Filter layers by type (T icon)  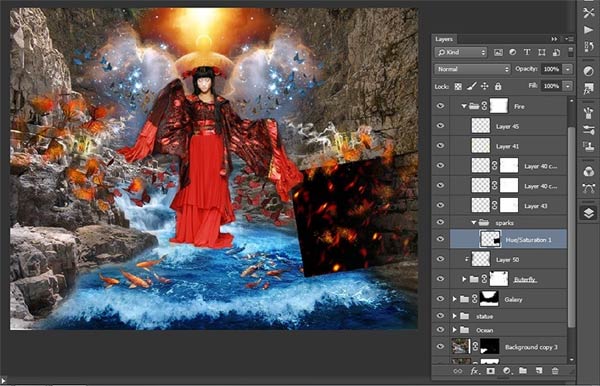[x=527, y=52]
